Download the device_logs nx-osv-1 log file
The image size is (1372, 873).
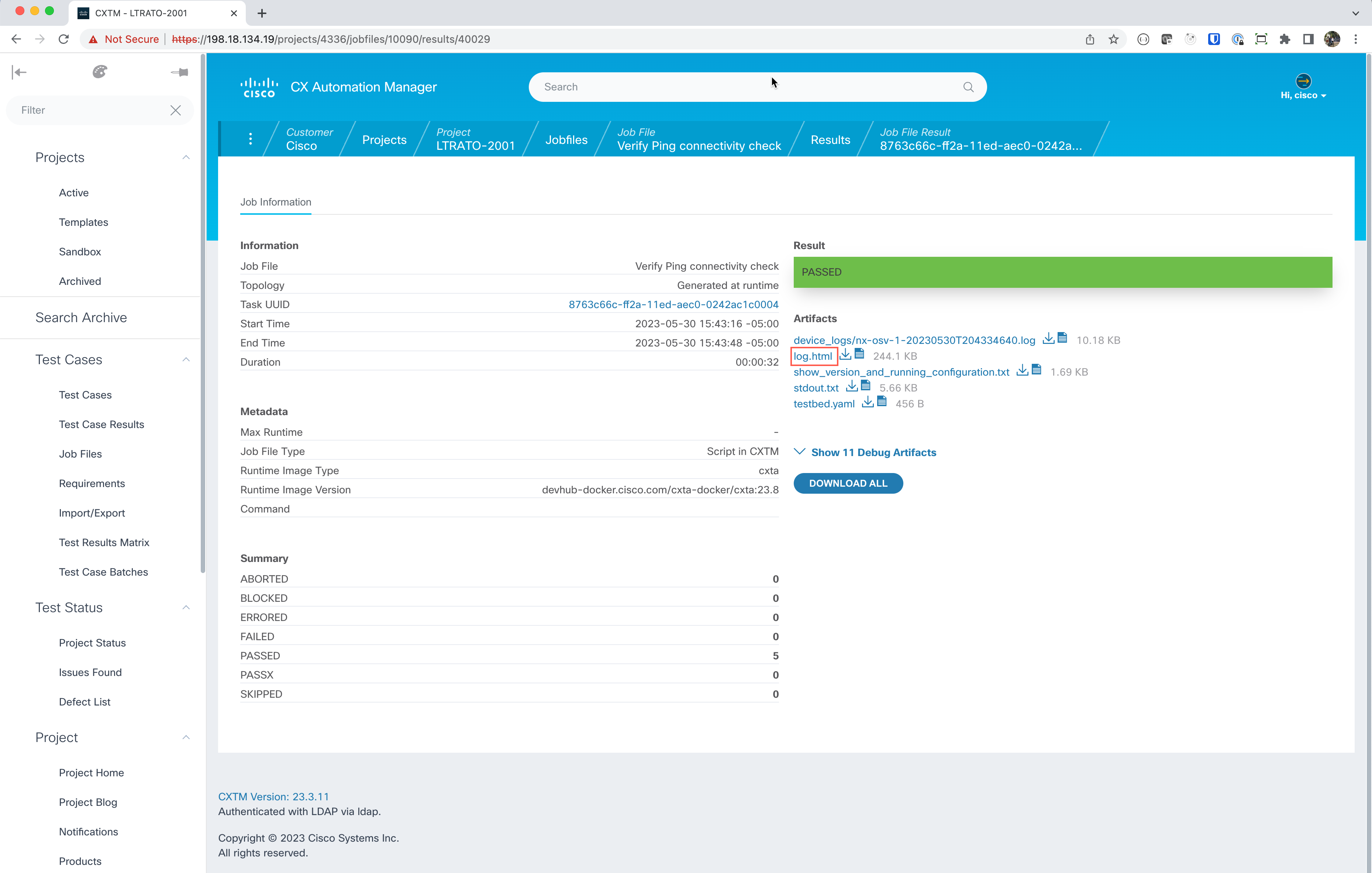(1048, 338)
